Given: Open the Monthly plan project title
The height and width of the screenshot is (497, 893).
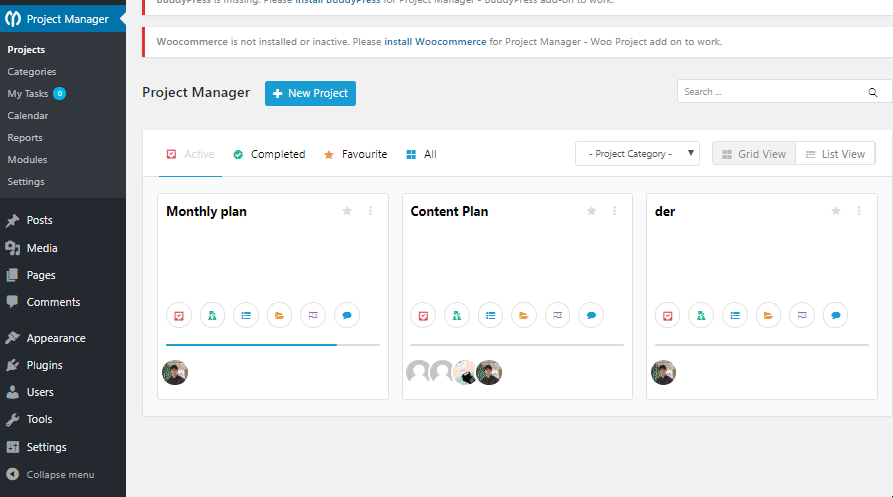Looking at the screenshot, I should pyautogui.click(x=206, y=212).
